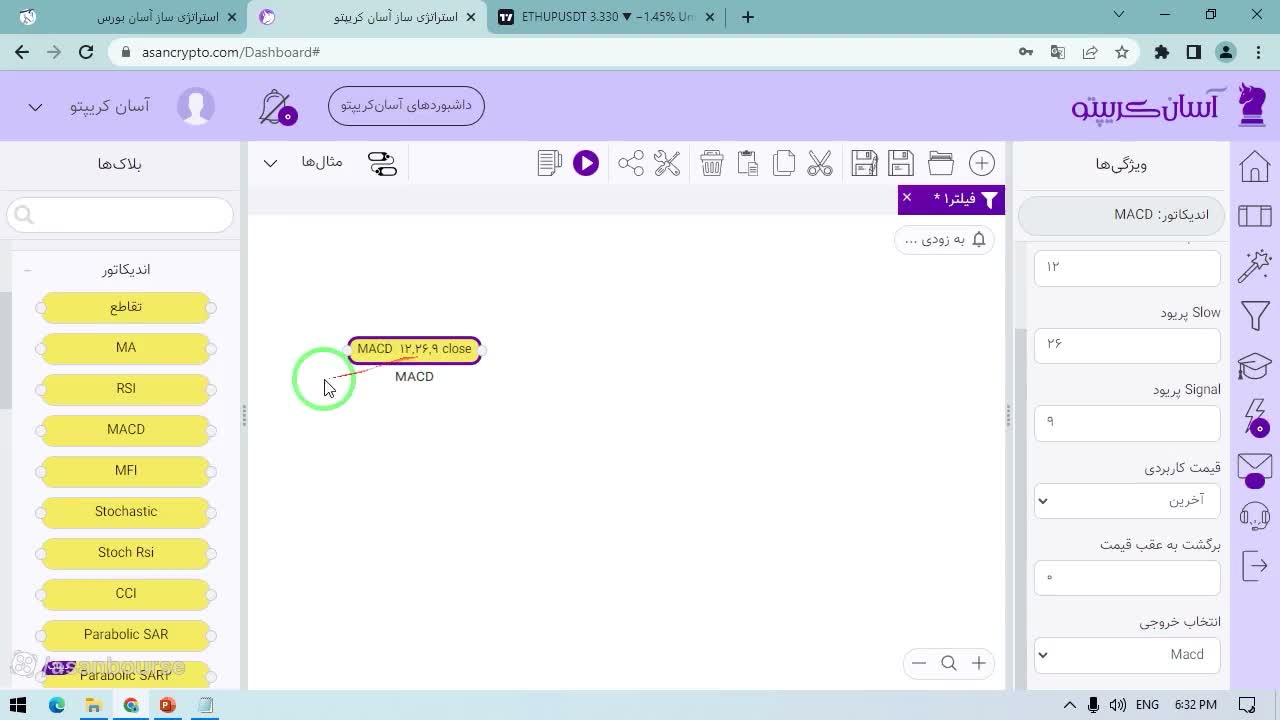Click the funnel filter icon in right sidebar

1255,316
